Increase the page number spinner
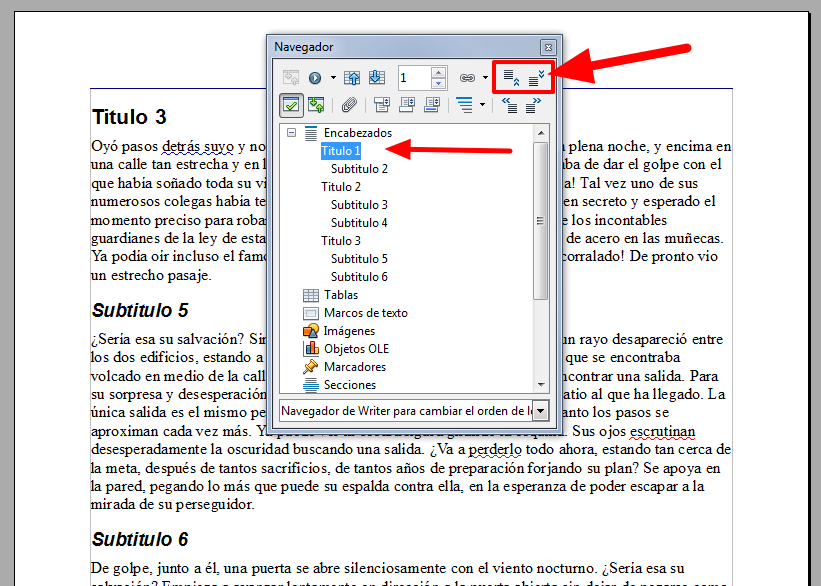 coord(439,72)
